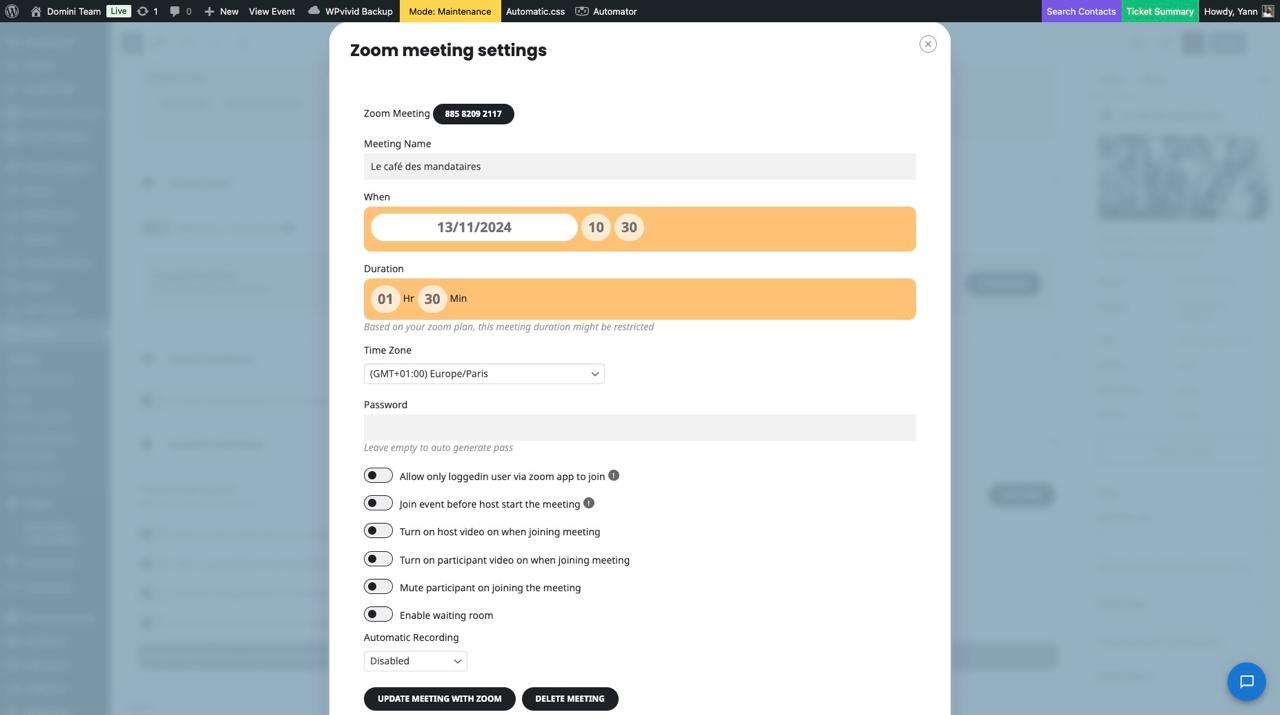
Task: Toggle Enable waiting room switch
Action: coord(378,614)
